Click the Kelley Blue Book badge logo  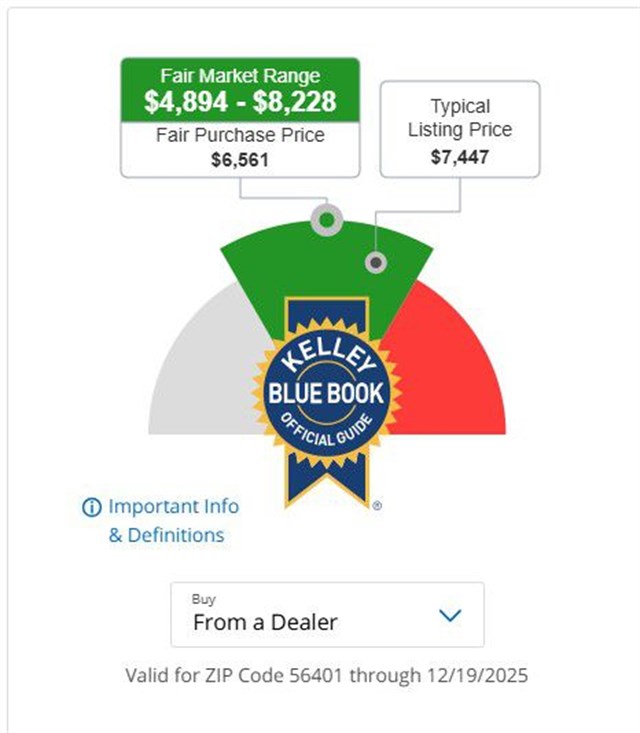point(325,393)
